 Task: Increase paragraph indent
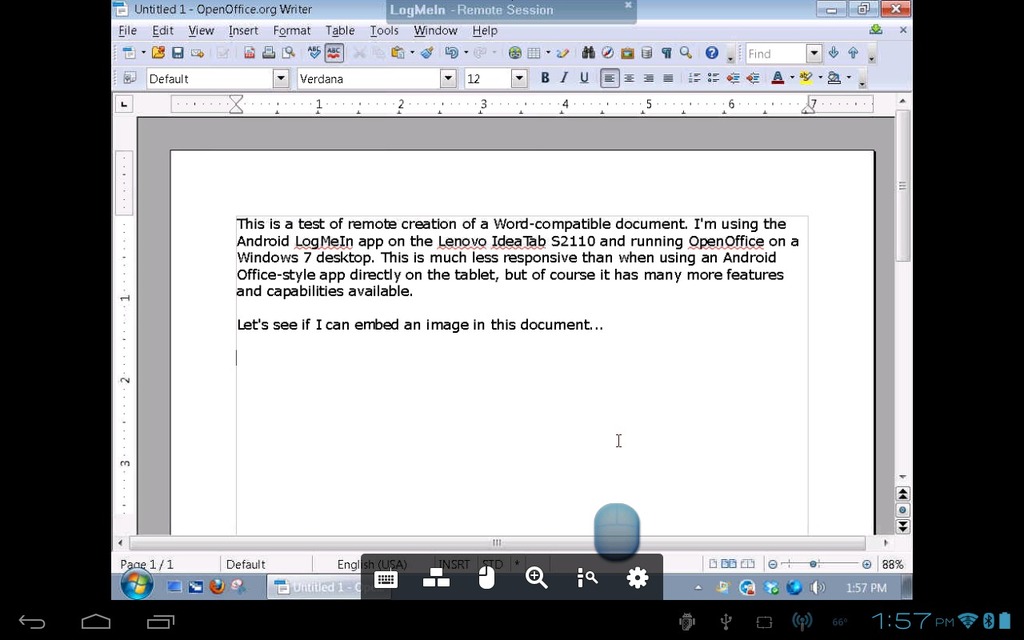[x=752, y=78]
